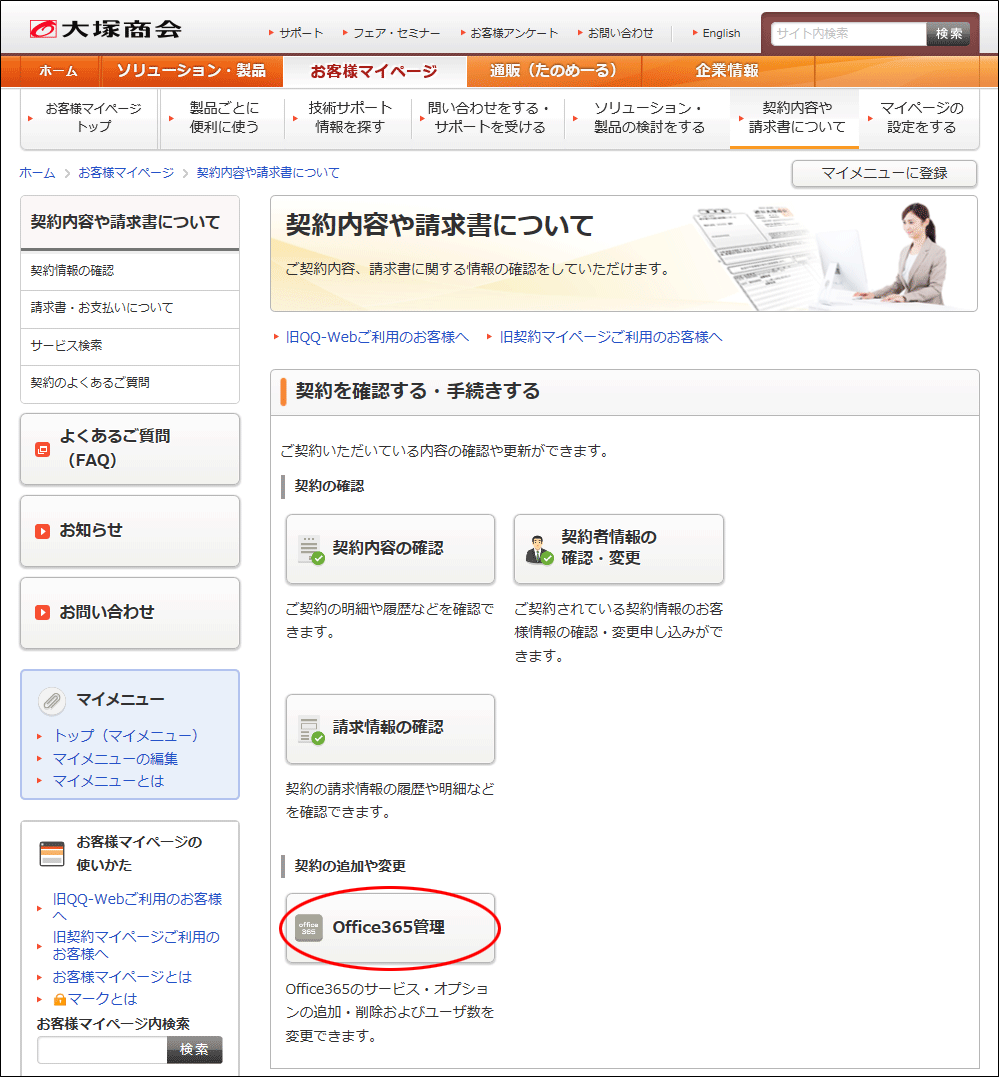The image size is (999, 1077).
Task: Open お客様マイページとは link
Action: tap(122, 977)
